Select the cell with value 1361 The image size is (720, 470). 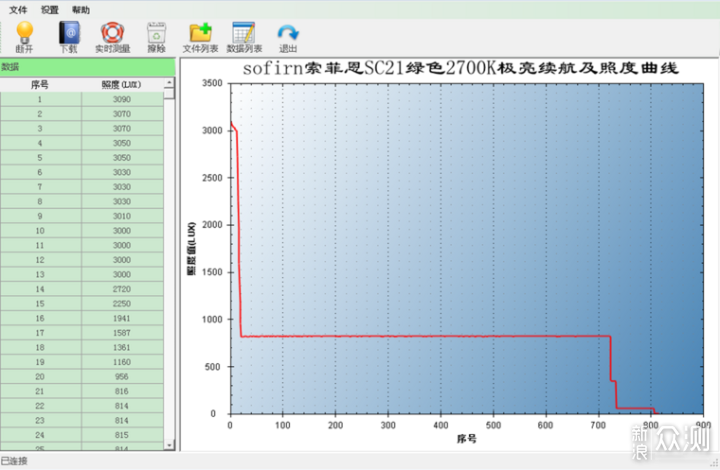(x=122, y=347)
